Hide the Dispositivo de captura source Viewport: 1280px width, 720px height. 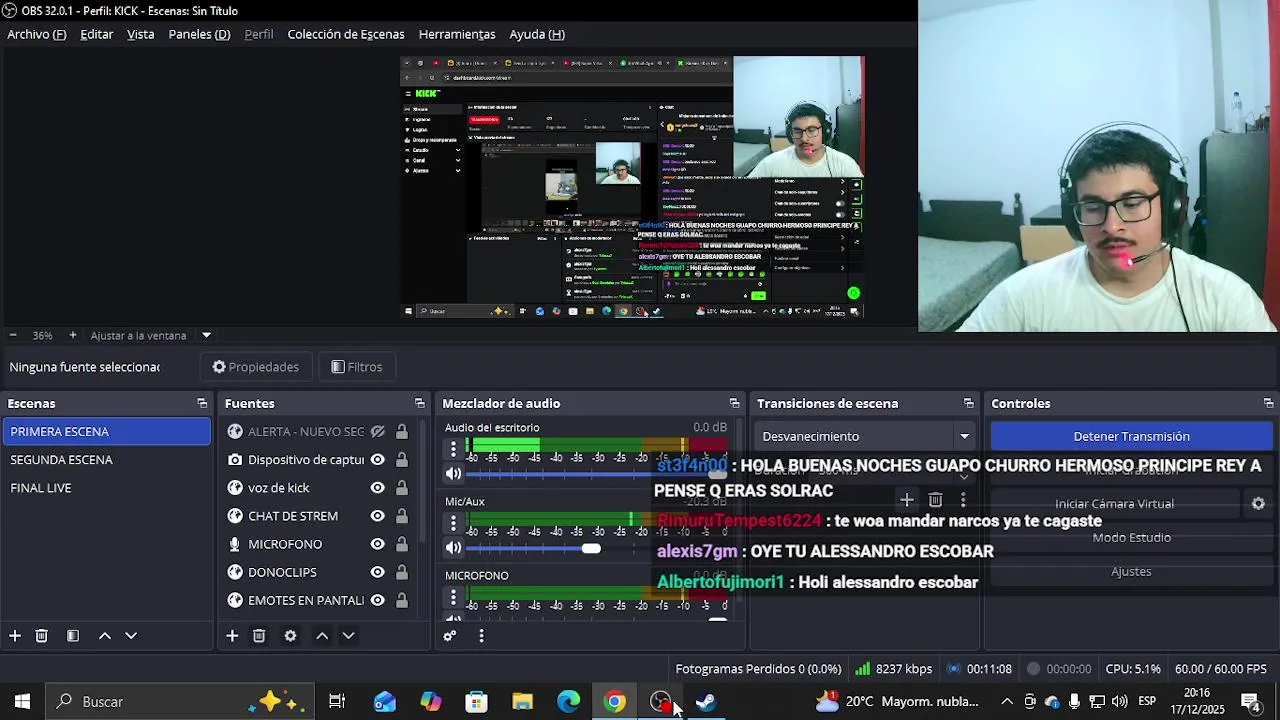(378, 460)
